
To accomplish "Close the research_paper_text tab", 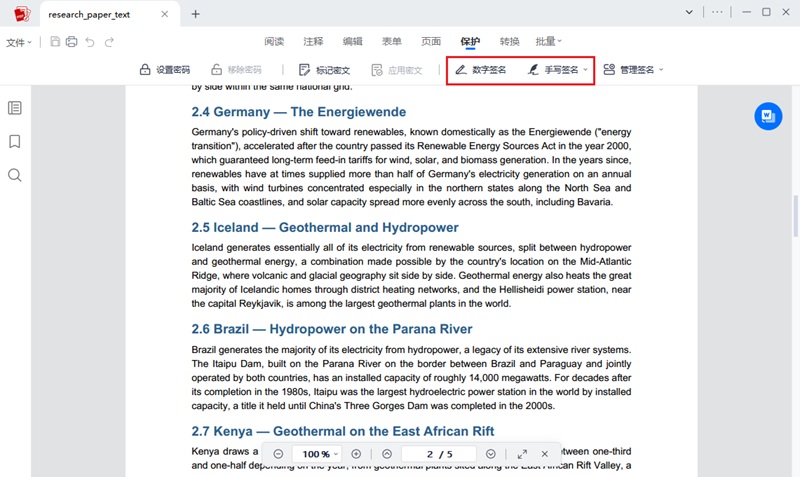I will [x=165, y=14].
